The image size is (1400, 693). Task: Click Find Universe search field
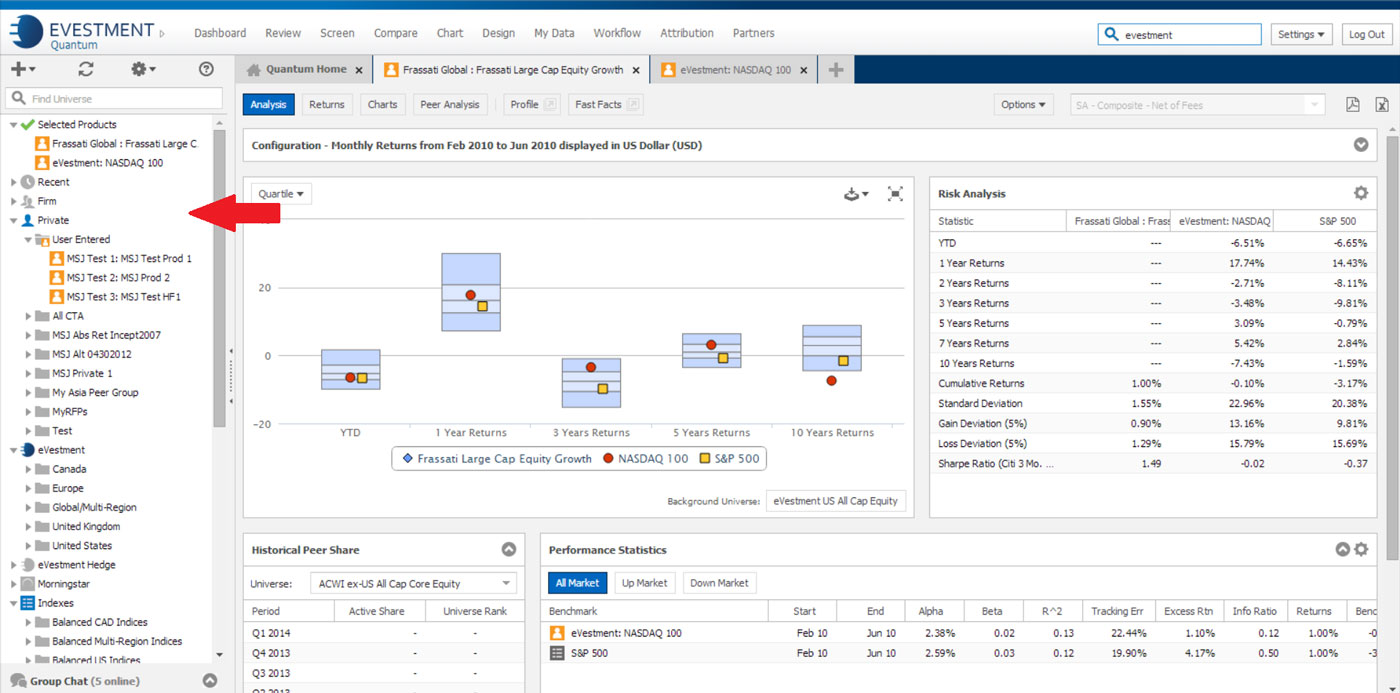(x=114, y=99)
